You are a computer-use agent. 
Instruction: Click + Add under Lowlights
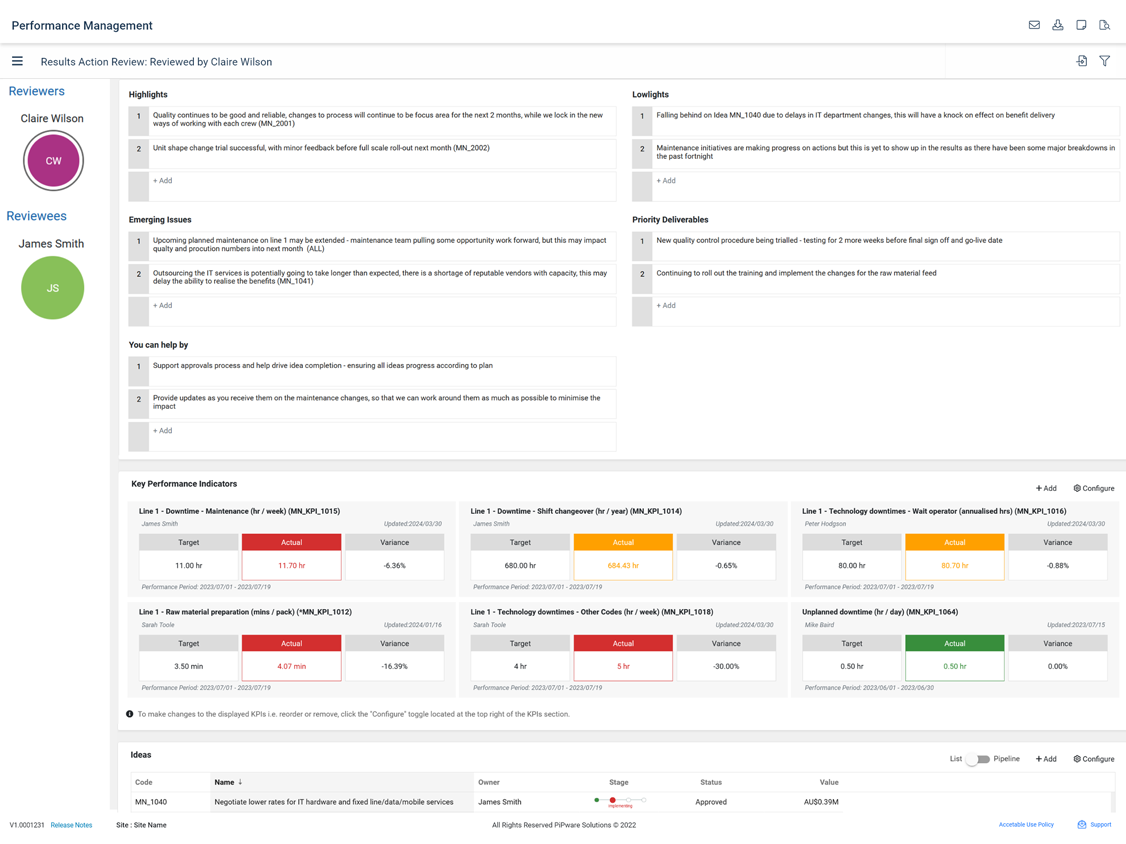[666, 181]
